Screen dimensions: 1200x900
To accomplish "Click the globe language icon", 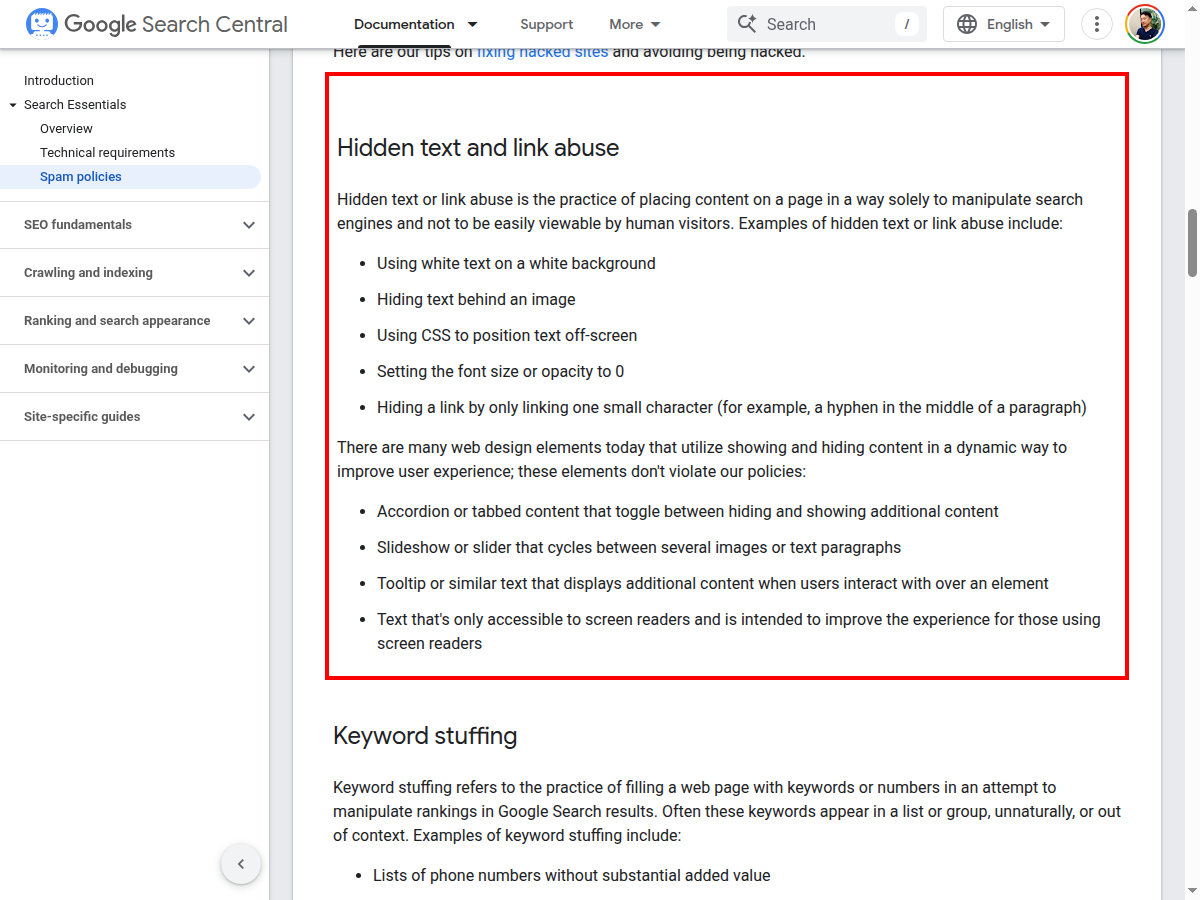I will (967, 24).
